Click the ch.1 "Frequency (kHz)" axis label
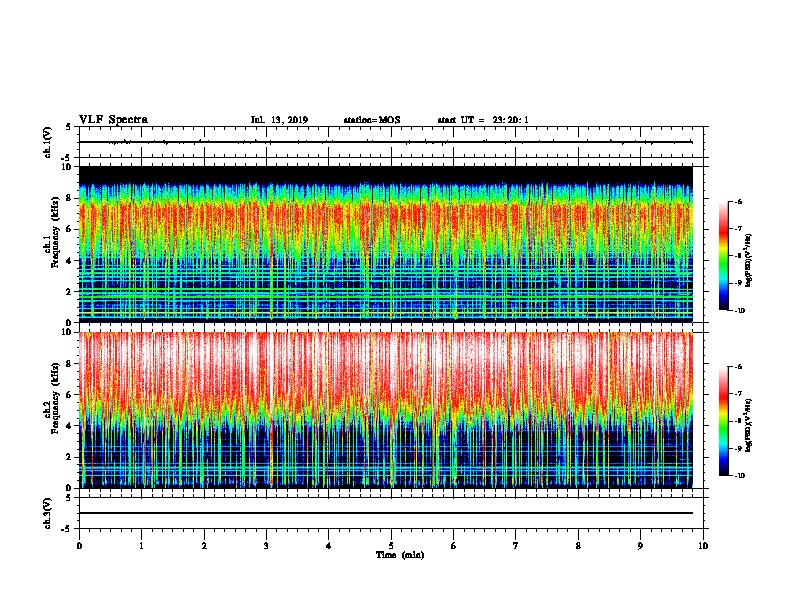 pos(55,232)
